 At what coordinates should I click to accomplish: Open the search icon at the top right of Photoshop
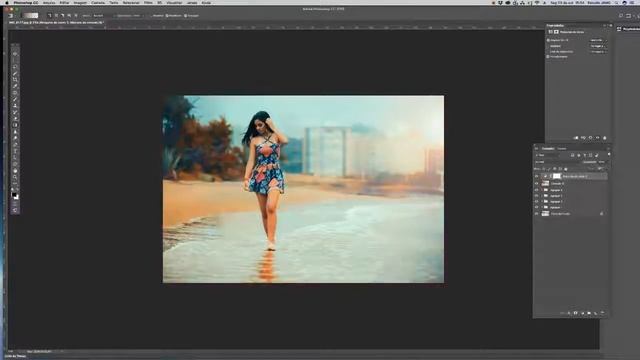[x=621, y=16]
